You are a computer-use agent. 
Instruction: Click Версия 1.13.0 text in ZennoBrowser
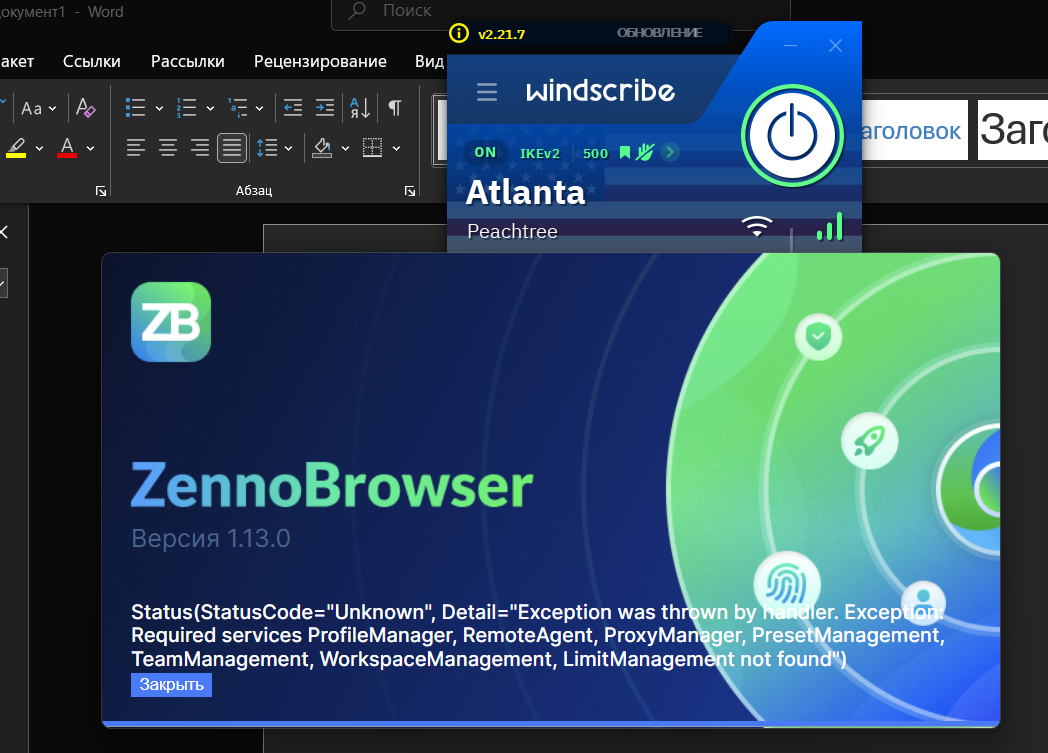[211, 538]
